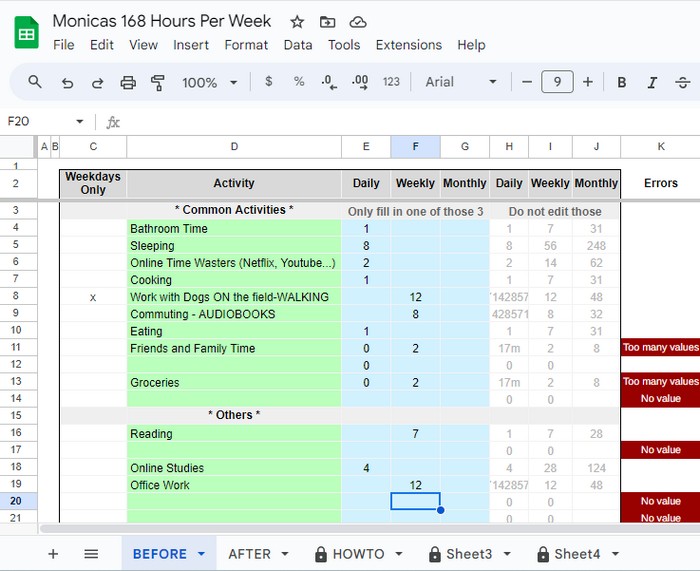Open the Extensions menu
The height and width of the screenshot is (571, 700).
(409, 45)
